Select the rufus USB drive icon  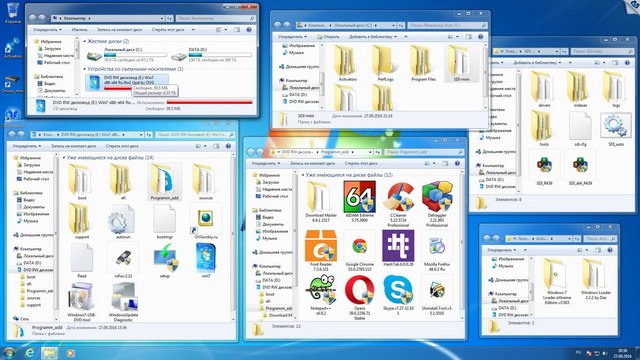(123, 258)
